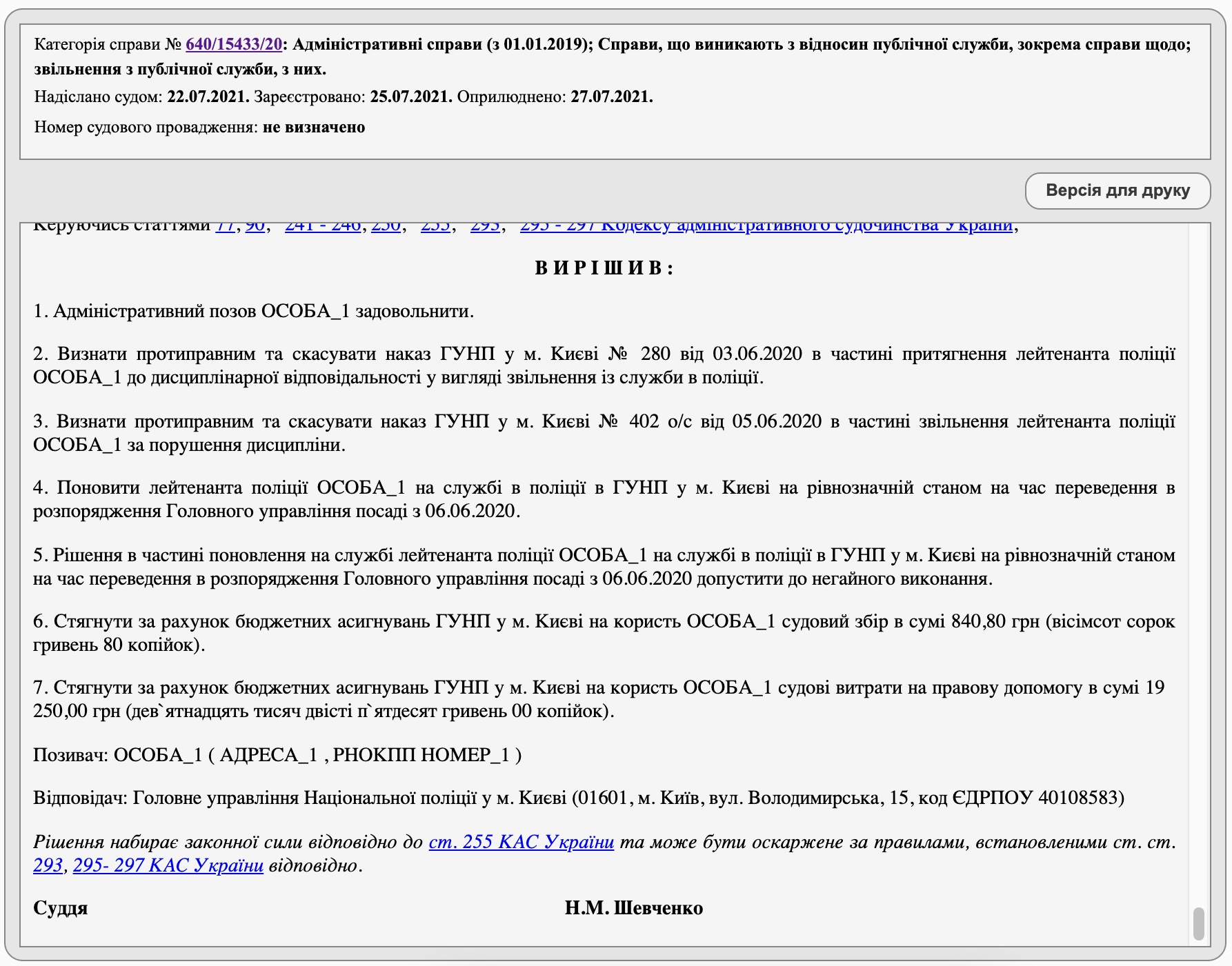
Task: Click the Позивач: ОСОБА_1 line
Action: pyautogui.click(x=277, y=755)
